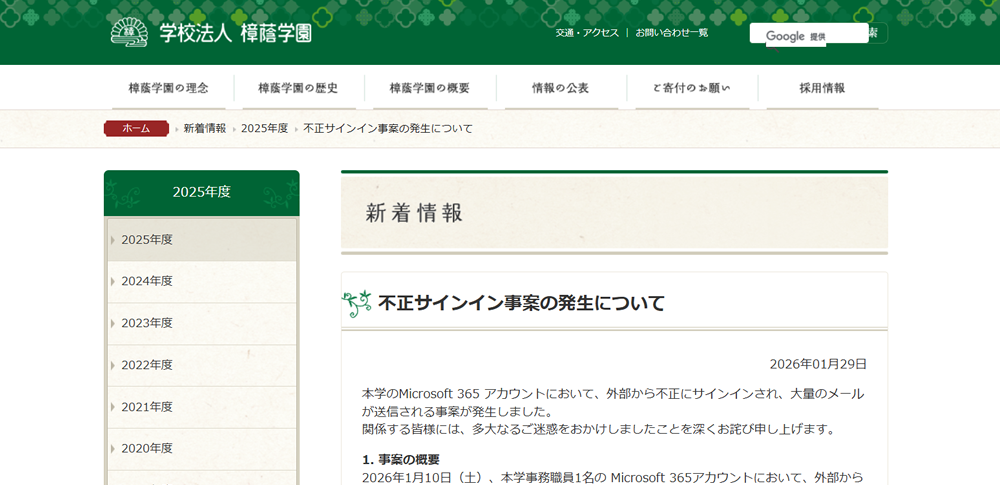
Task: Click 2025年度 in the breadcrumb trail
Action: (x=264, y=128)
